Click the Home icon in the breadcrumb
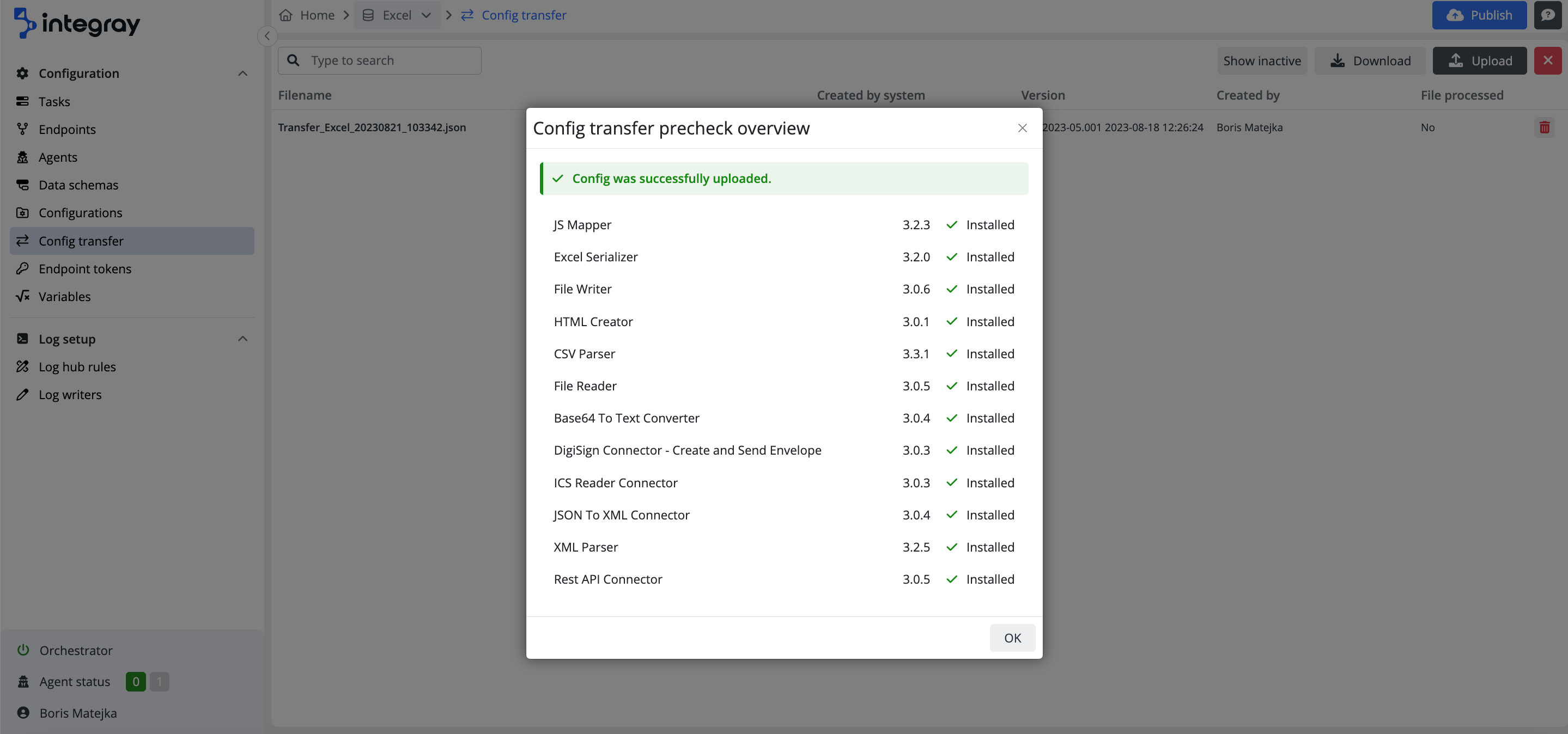This screenshot has width=1568, height=734. (285, 15)
